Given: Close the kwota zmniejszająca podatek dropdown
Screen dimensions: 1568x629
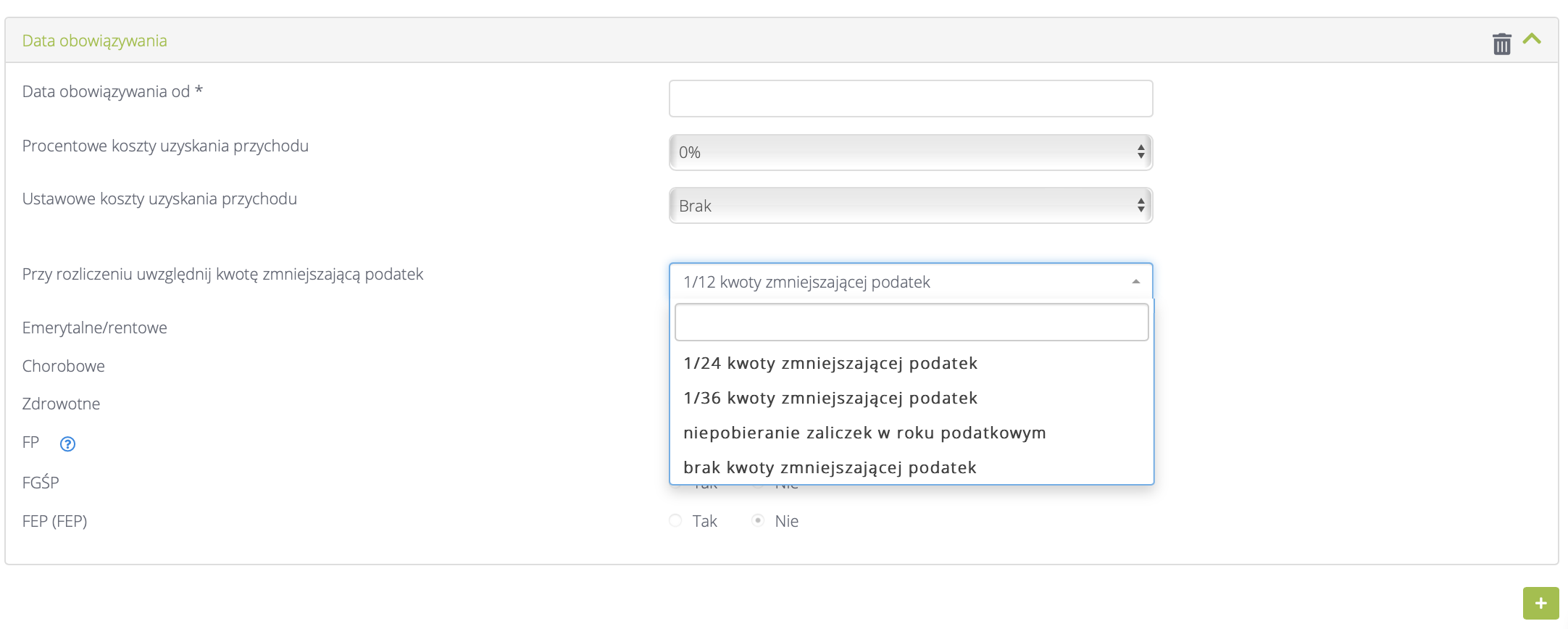Looking at the screenshot, I should [x=910, y=282].
